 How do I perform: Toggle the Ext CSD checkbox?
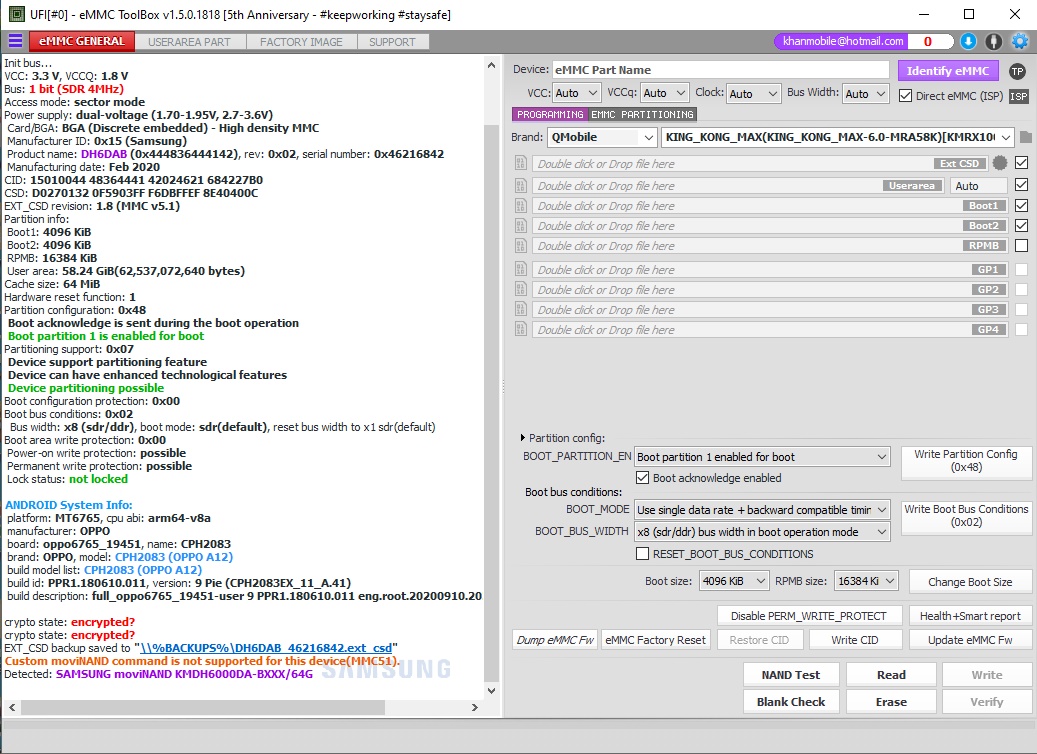point(1021,162)
